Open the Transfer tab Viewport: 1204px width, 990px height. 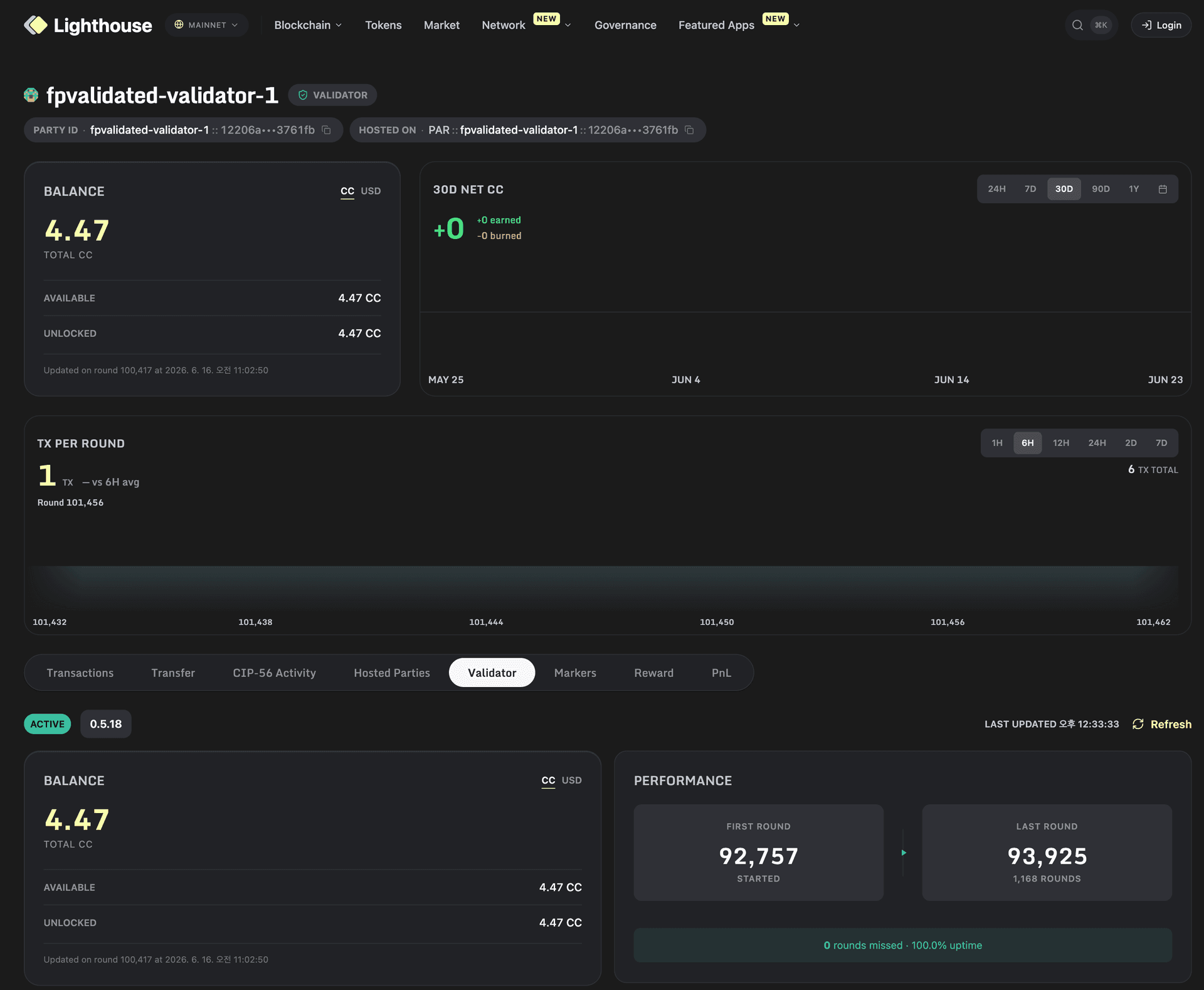coord(173,673)
